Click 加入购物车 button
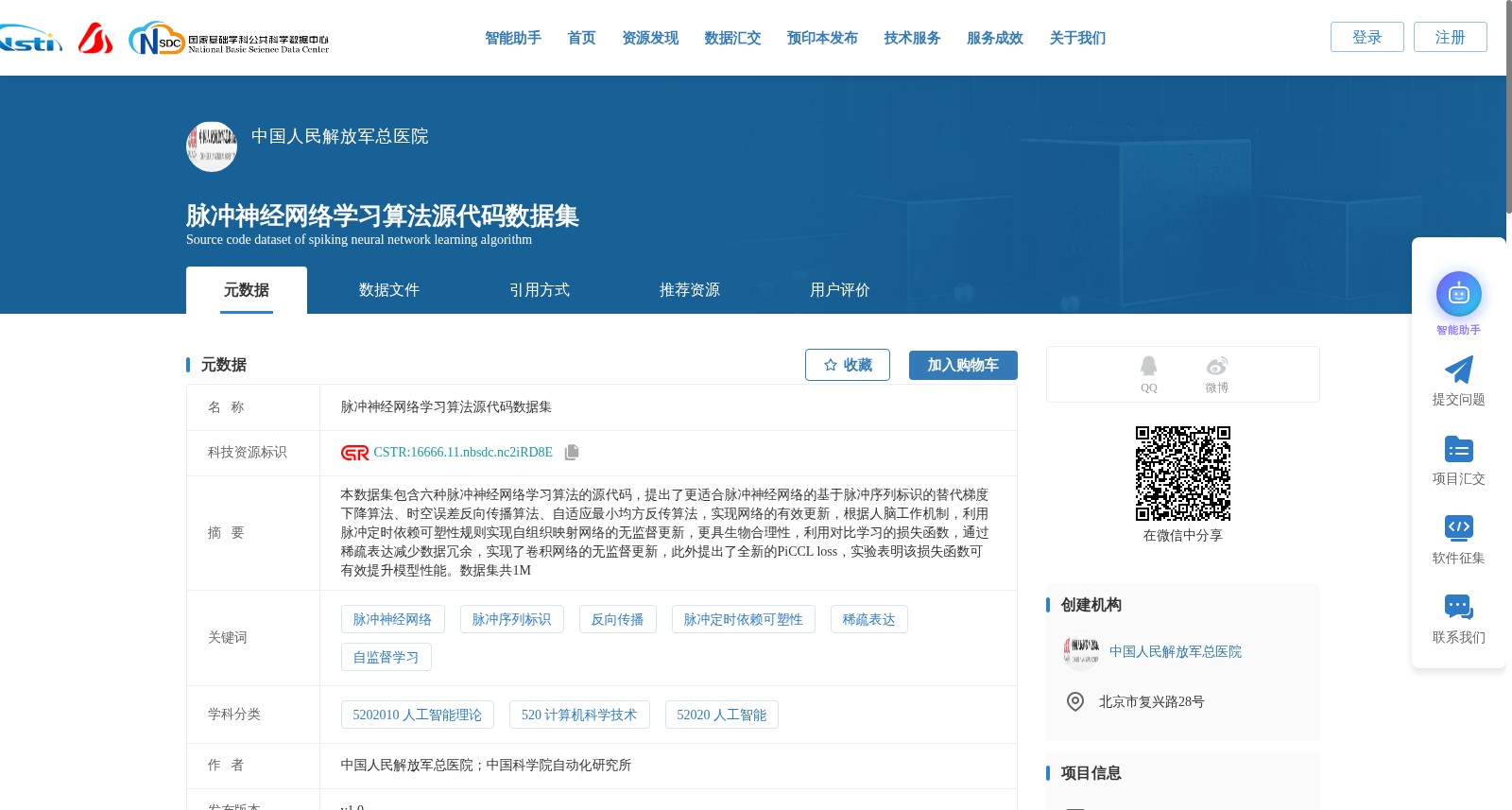The image size is (1512, 810). click(x=963, y=365)
